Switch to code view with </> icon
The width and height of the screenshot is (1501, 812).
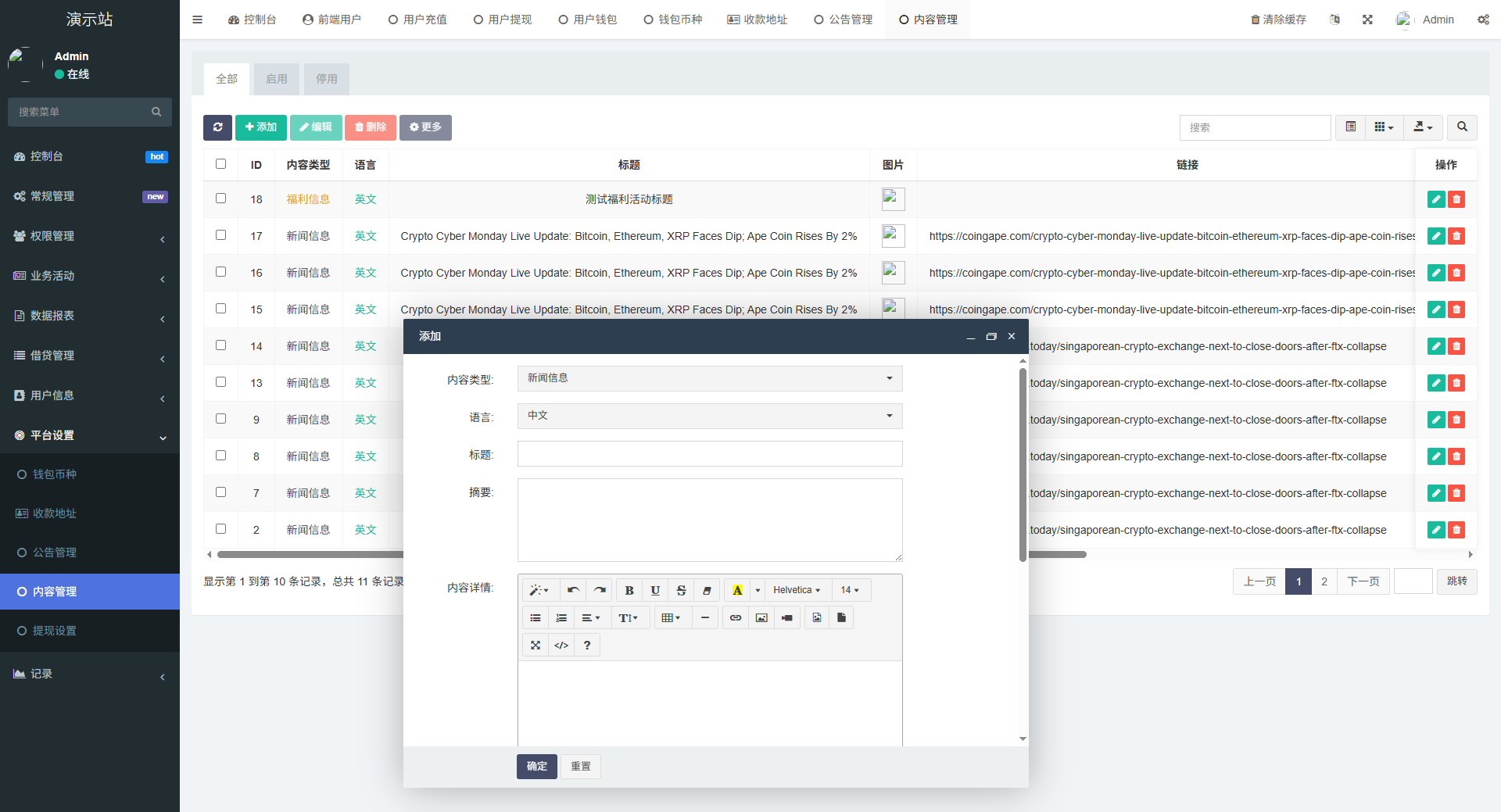pos(561,645)
